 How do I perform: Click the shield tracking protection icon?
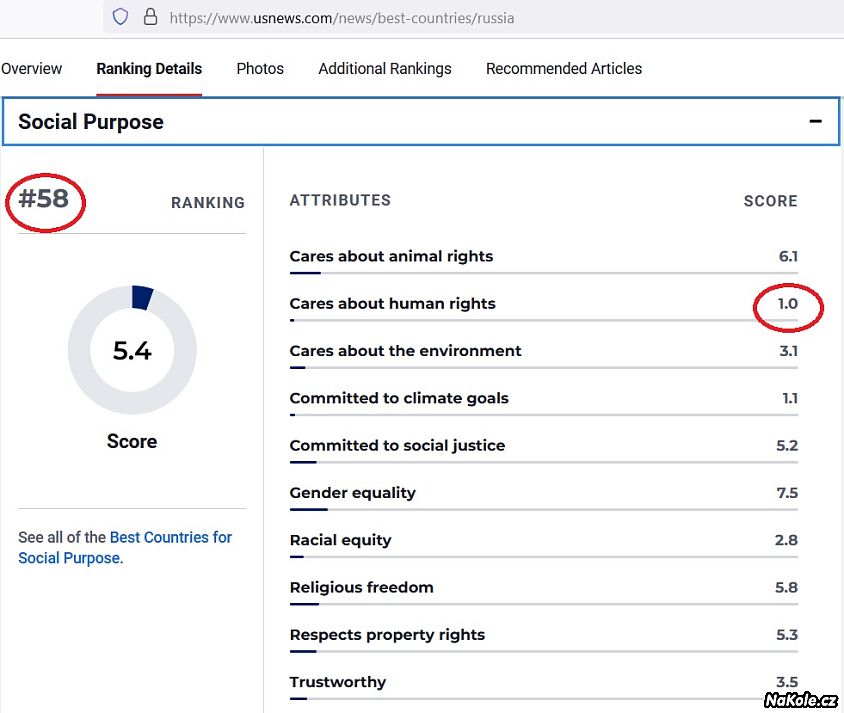click(120, 17)
